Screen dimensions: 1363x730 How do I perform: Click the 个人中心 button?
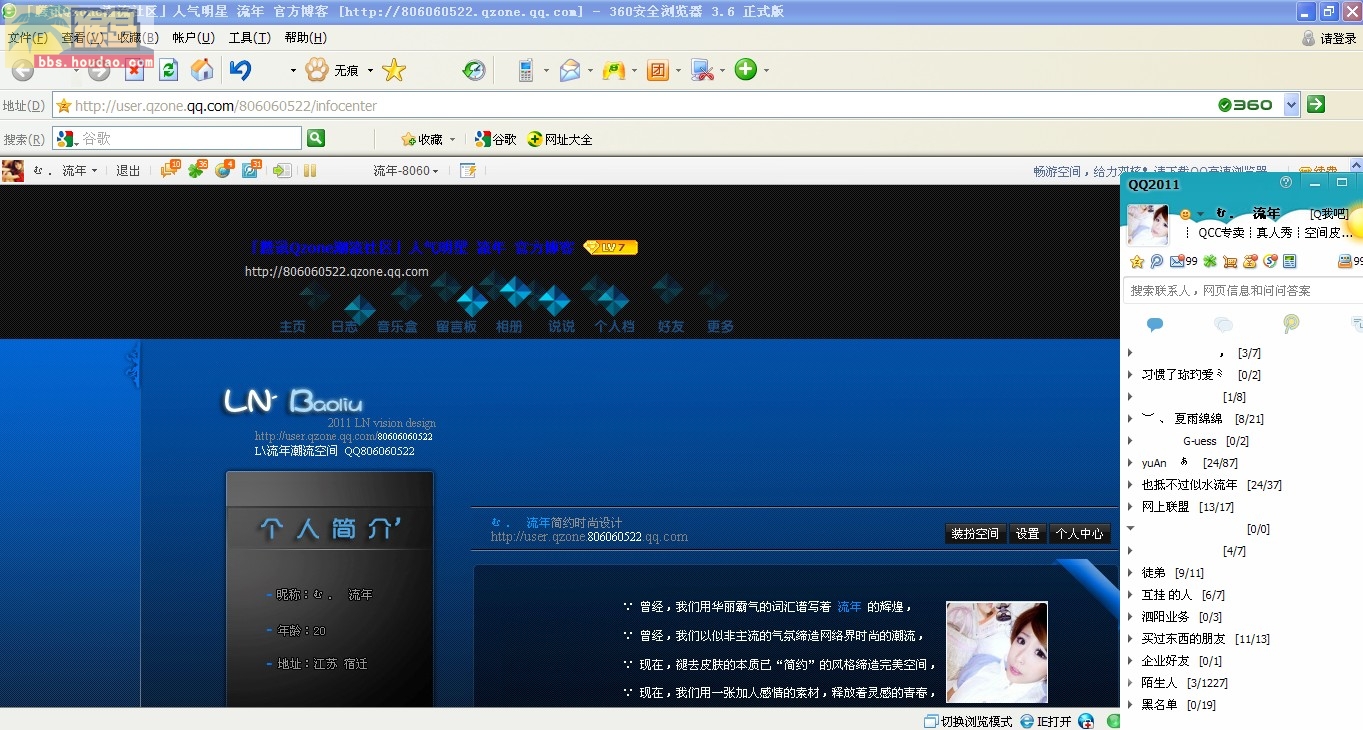[x=1080, y=534]
